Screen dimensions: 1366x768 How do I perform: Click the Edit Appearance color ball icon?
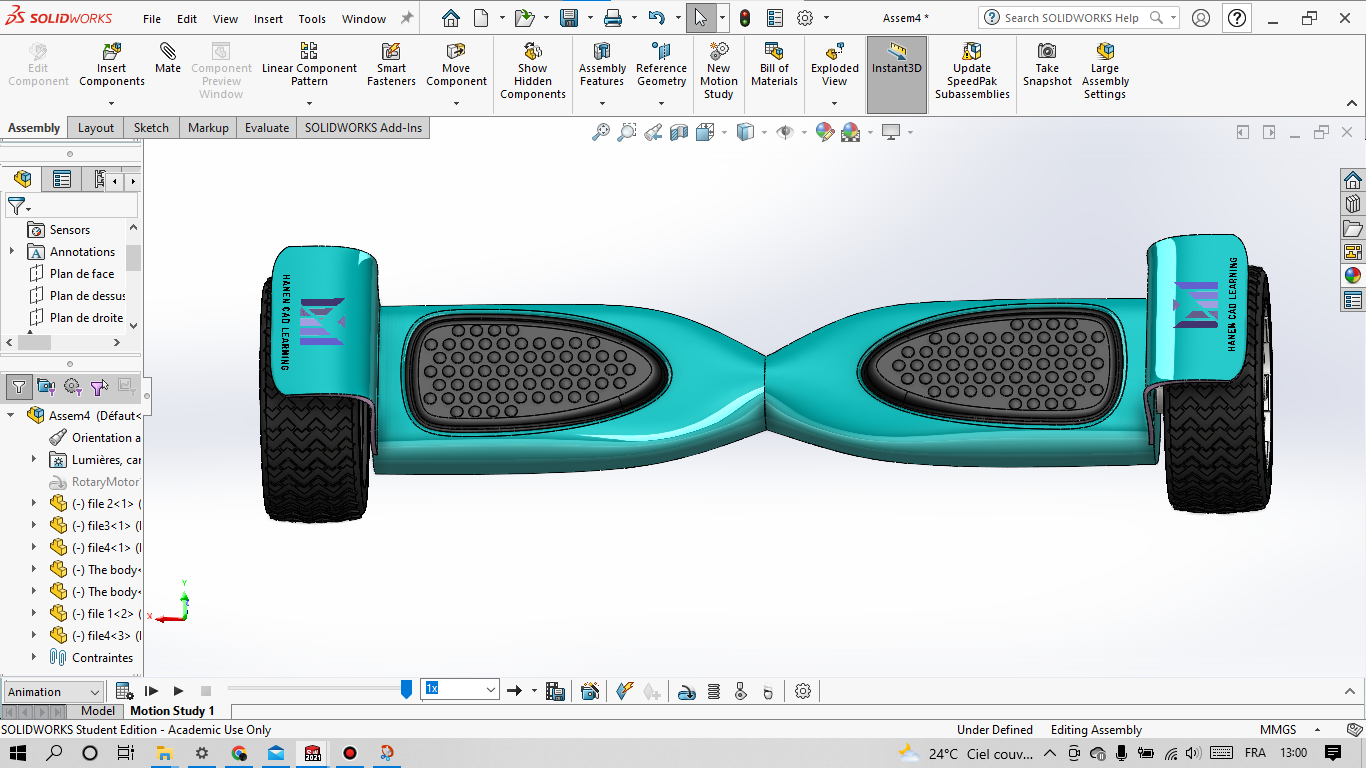tap(825, 132)
